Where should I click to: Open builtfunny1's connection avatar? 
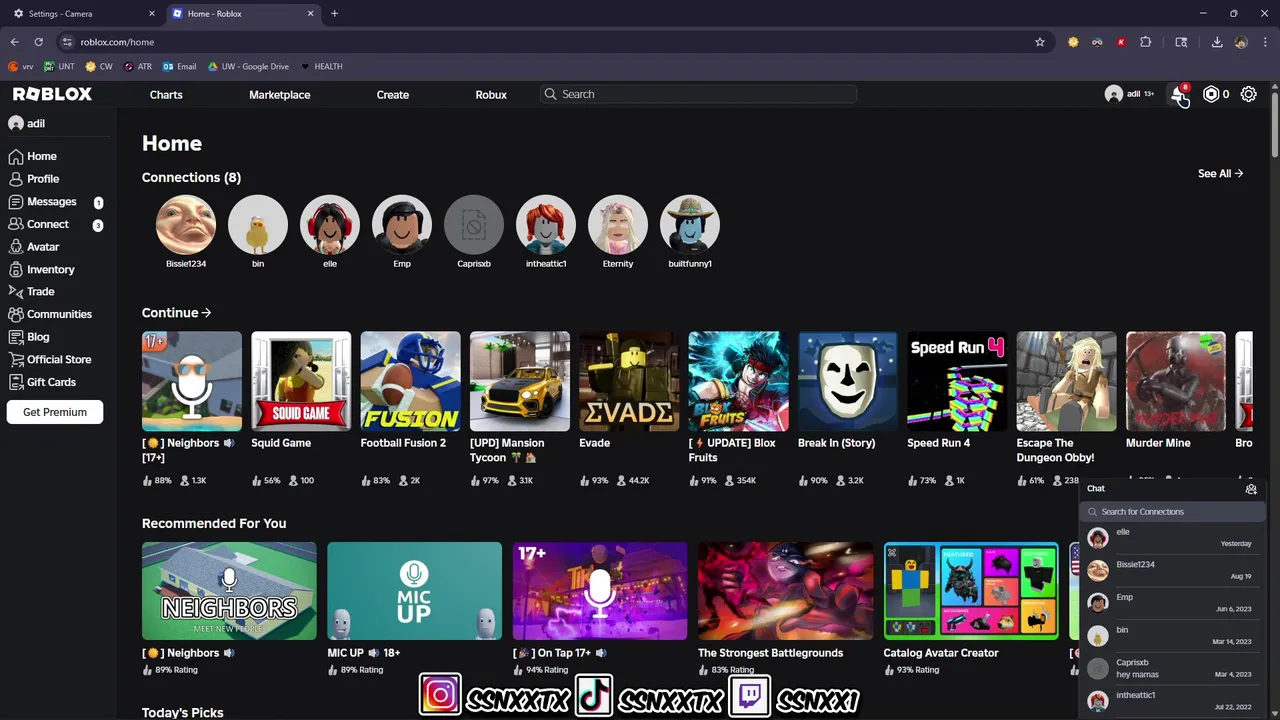690,225
